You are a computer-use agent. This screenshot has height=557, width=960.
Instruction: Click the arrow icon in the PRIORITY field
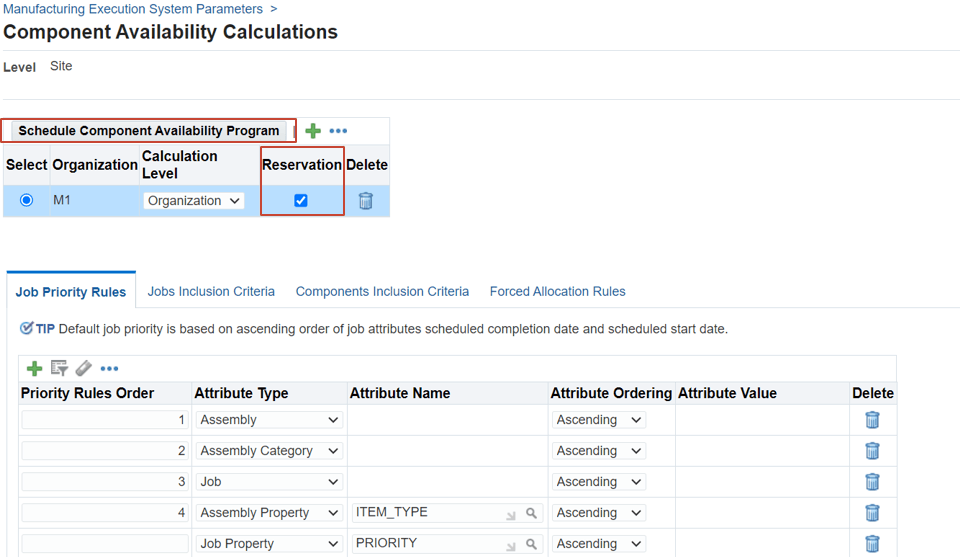point(511,546)
